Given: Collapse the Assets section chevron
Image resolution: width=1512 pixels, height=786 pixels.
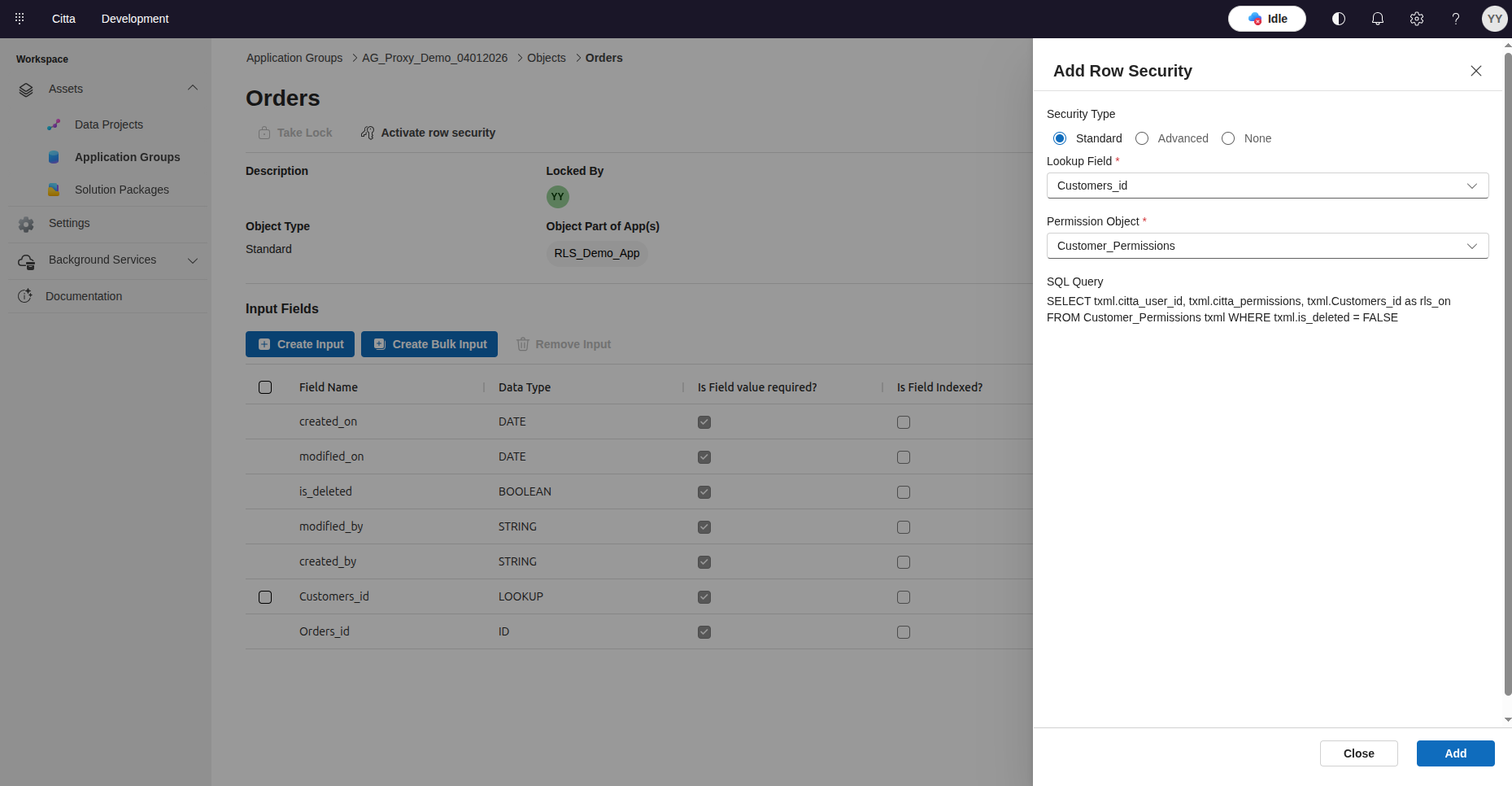Looking at the screenshot, I should click(193, 88).
